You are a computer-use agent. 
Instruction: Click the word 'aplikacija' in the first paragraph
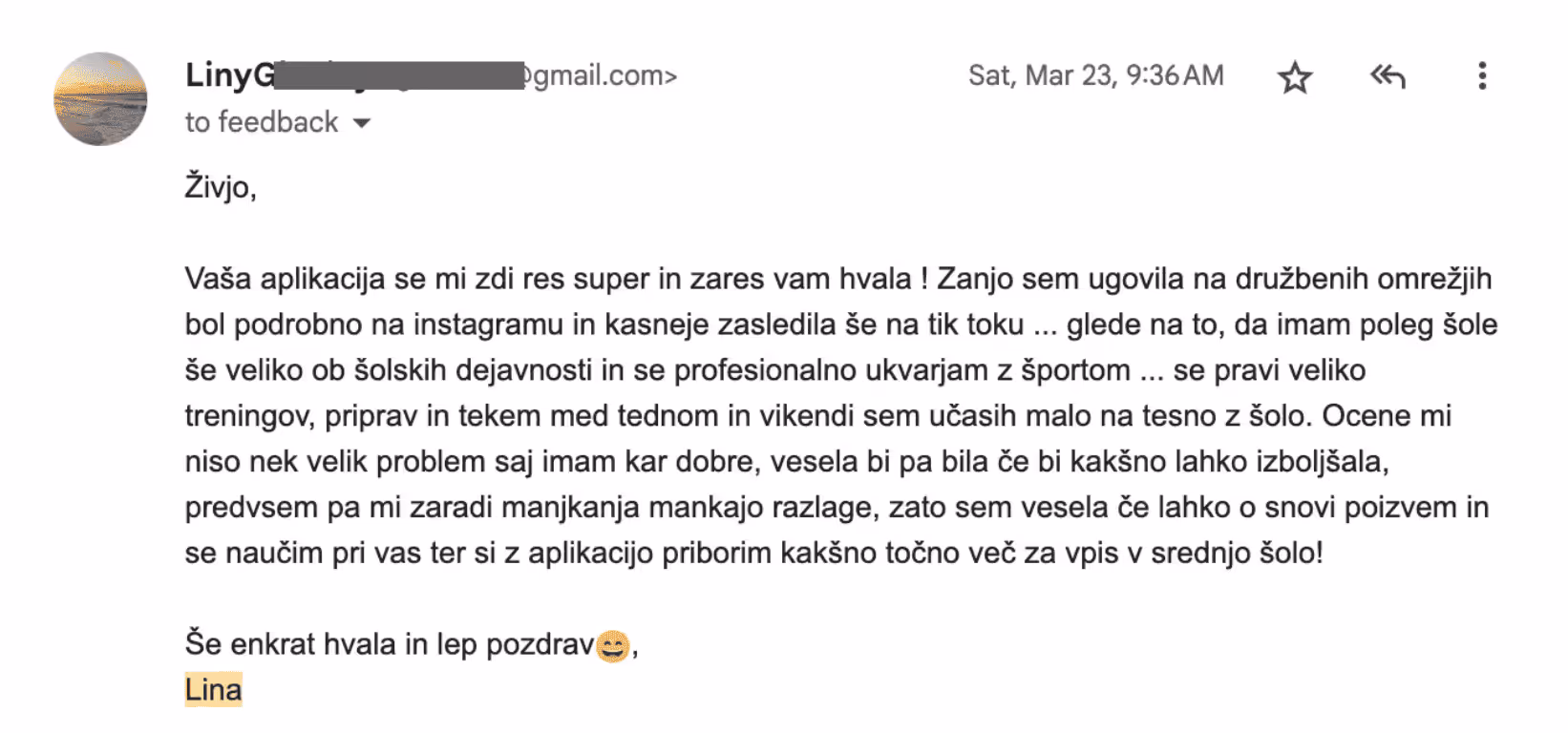315,279
